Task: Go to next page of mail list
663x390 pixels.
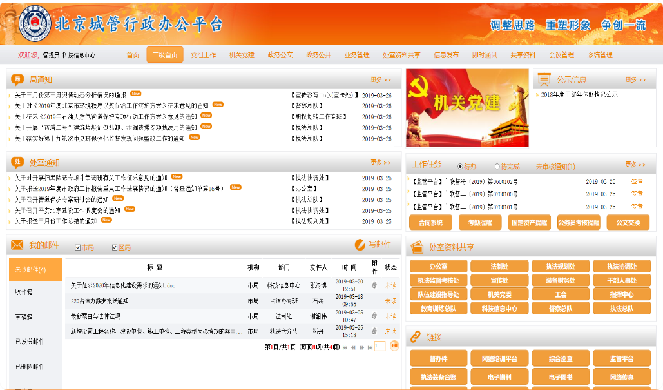Action: click(362, 347)
